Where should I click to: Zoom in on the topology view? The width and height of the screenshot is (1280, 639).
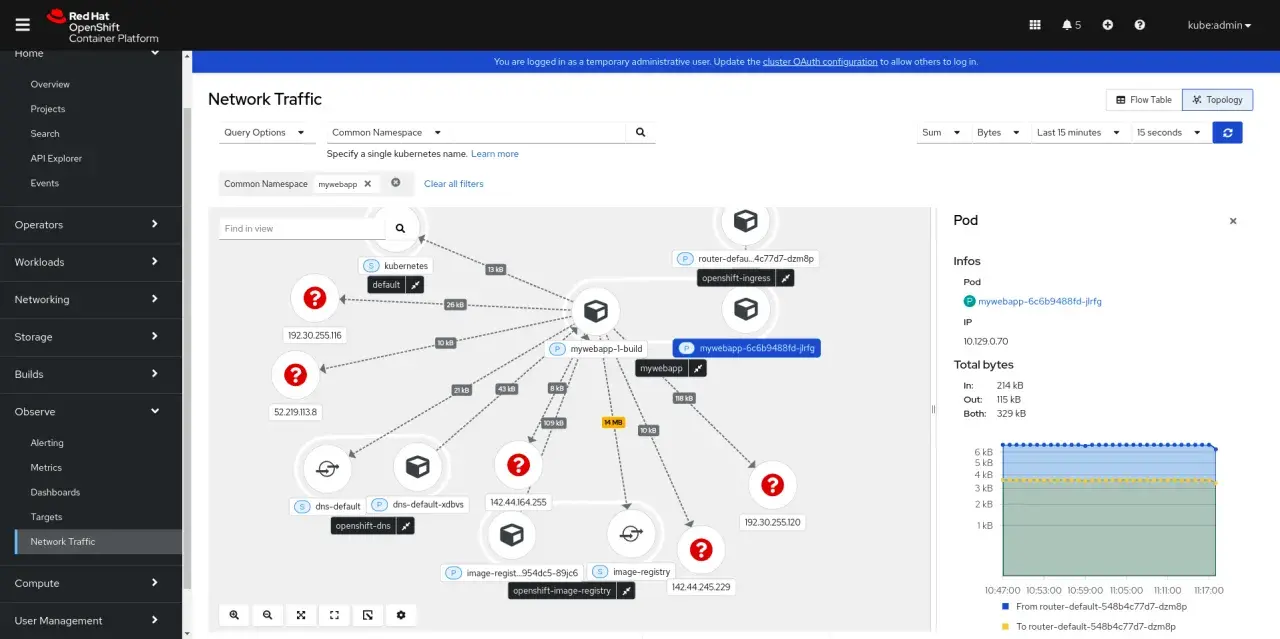tap(234, 615)
